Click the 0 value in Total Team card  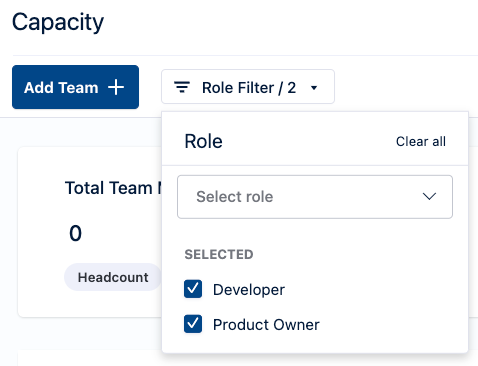[75, 233]
